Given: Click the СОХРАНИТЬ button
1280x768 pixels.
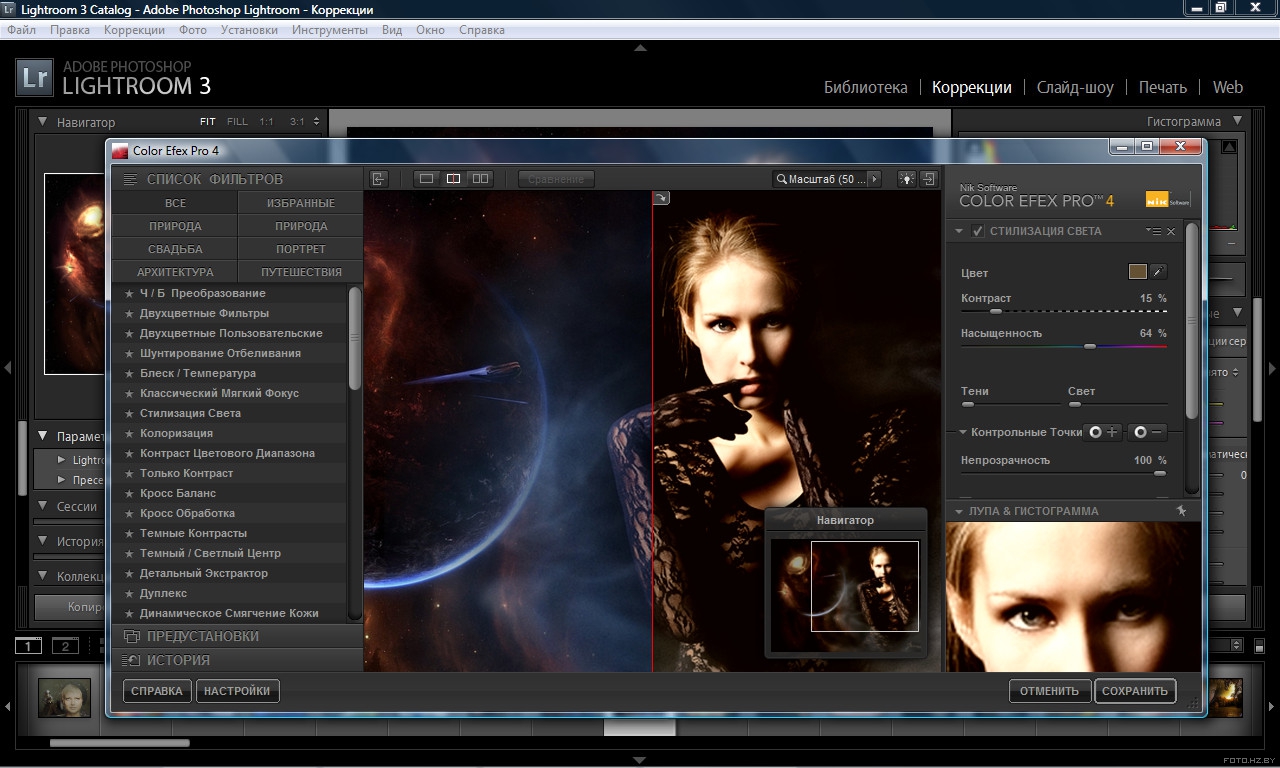Looking at the screenshot, I should [x=1135, y=691].
